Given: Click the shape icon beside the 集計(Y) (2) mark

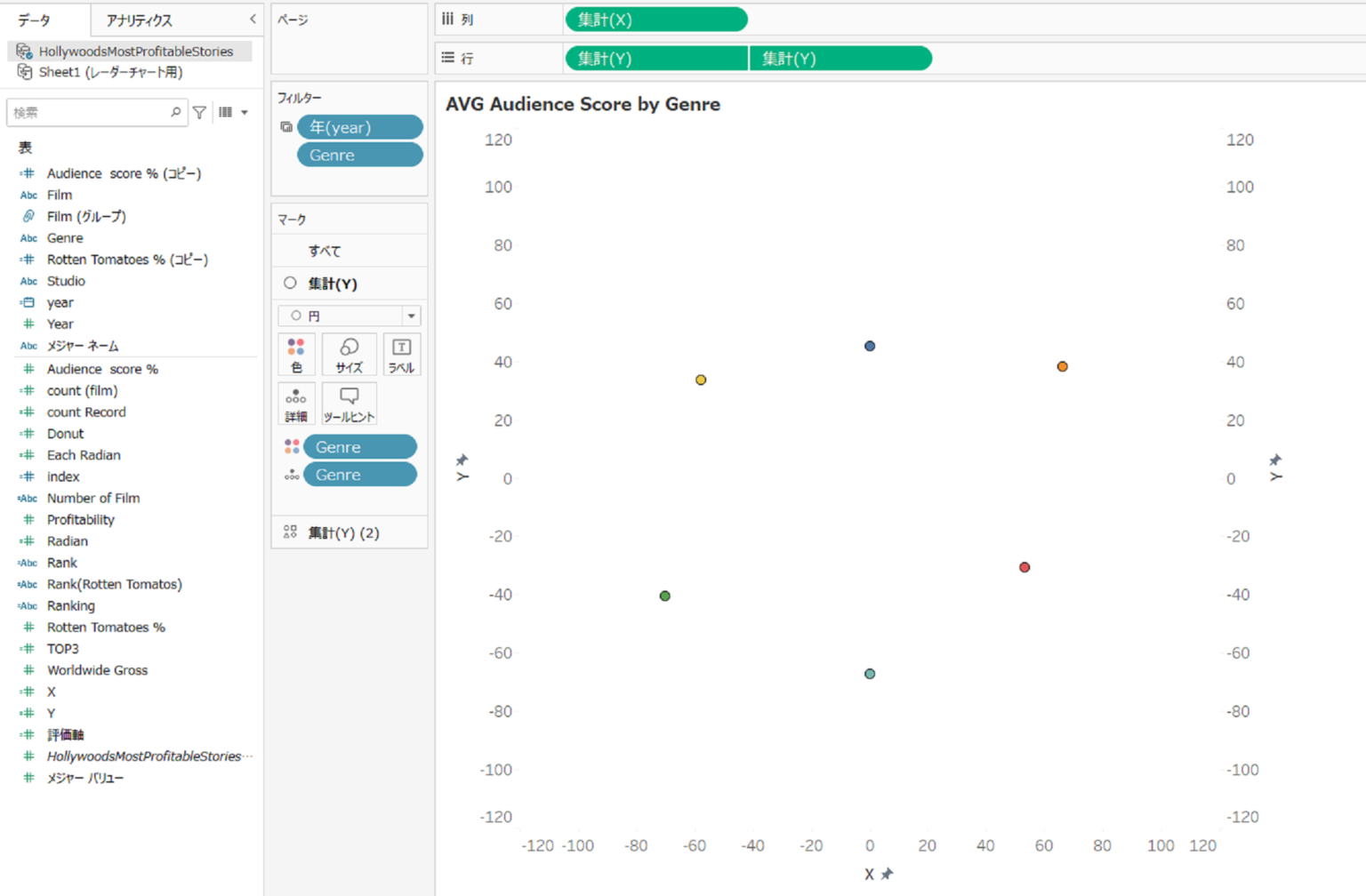Looking at the screenshot, I should (289, 532).
